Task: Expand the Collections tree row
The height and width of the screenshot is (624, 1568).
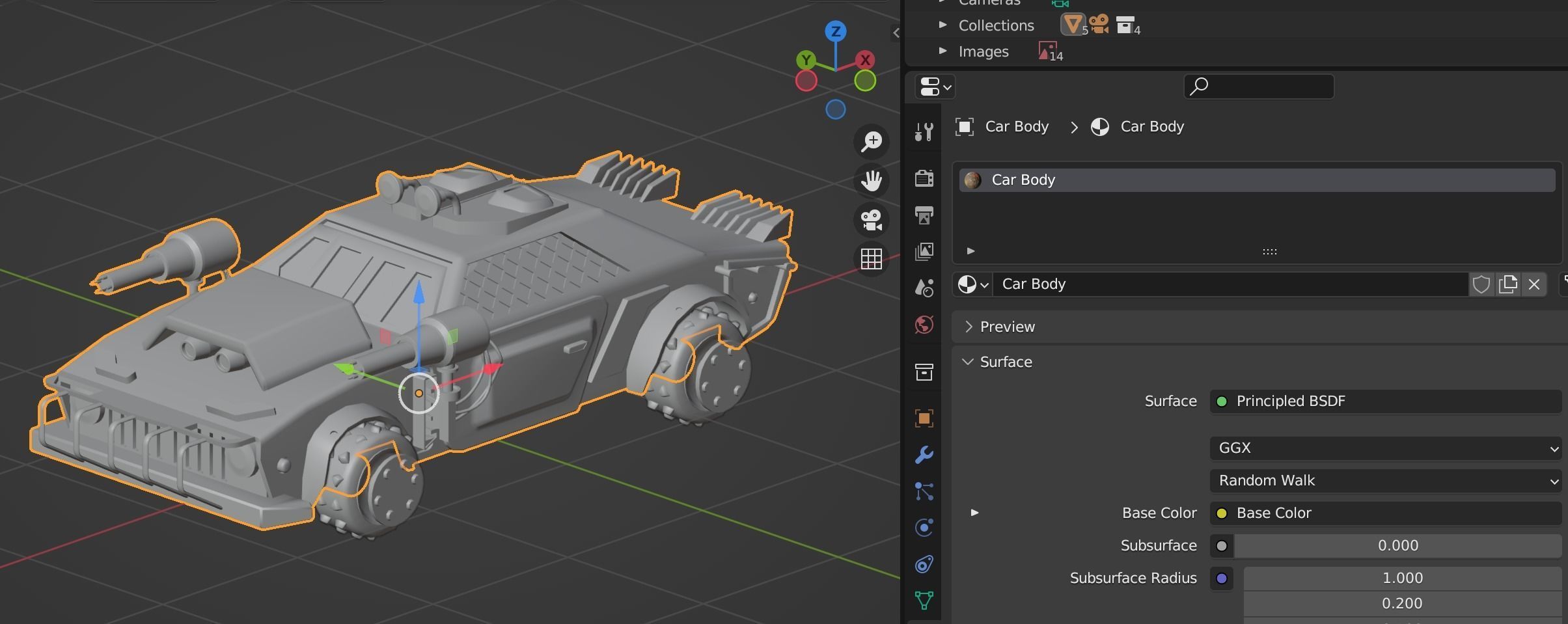Action: point(942,25)
